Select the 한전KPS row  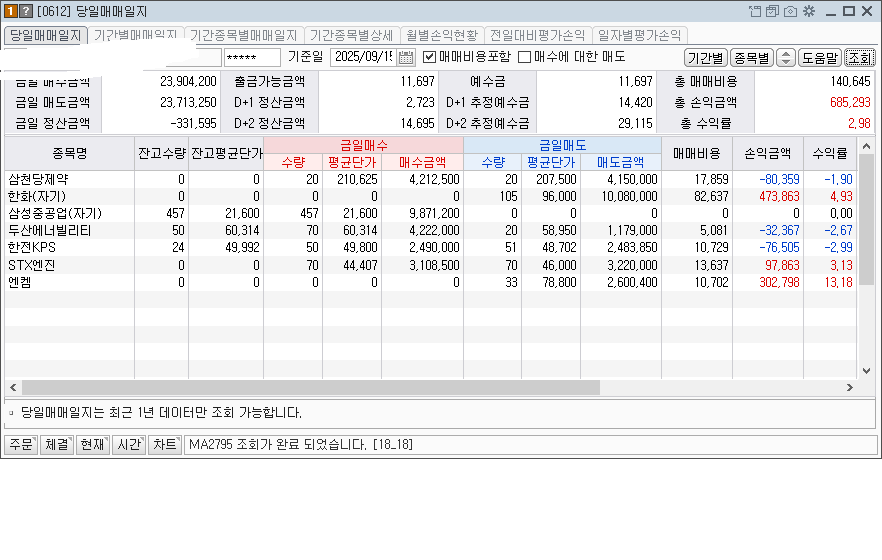click(431, 247)
